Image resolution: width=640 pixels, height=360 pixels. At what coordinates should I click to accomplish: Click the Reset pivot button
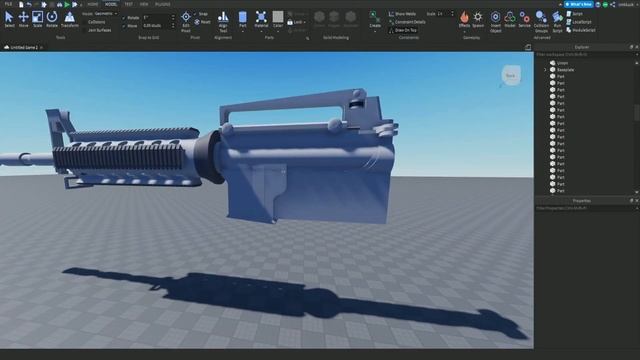click(x=202, y=22)
